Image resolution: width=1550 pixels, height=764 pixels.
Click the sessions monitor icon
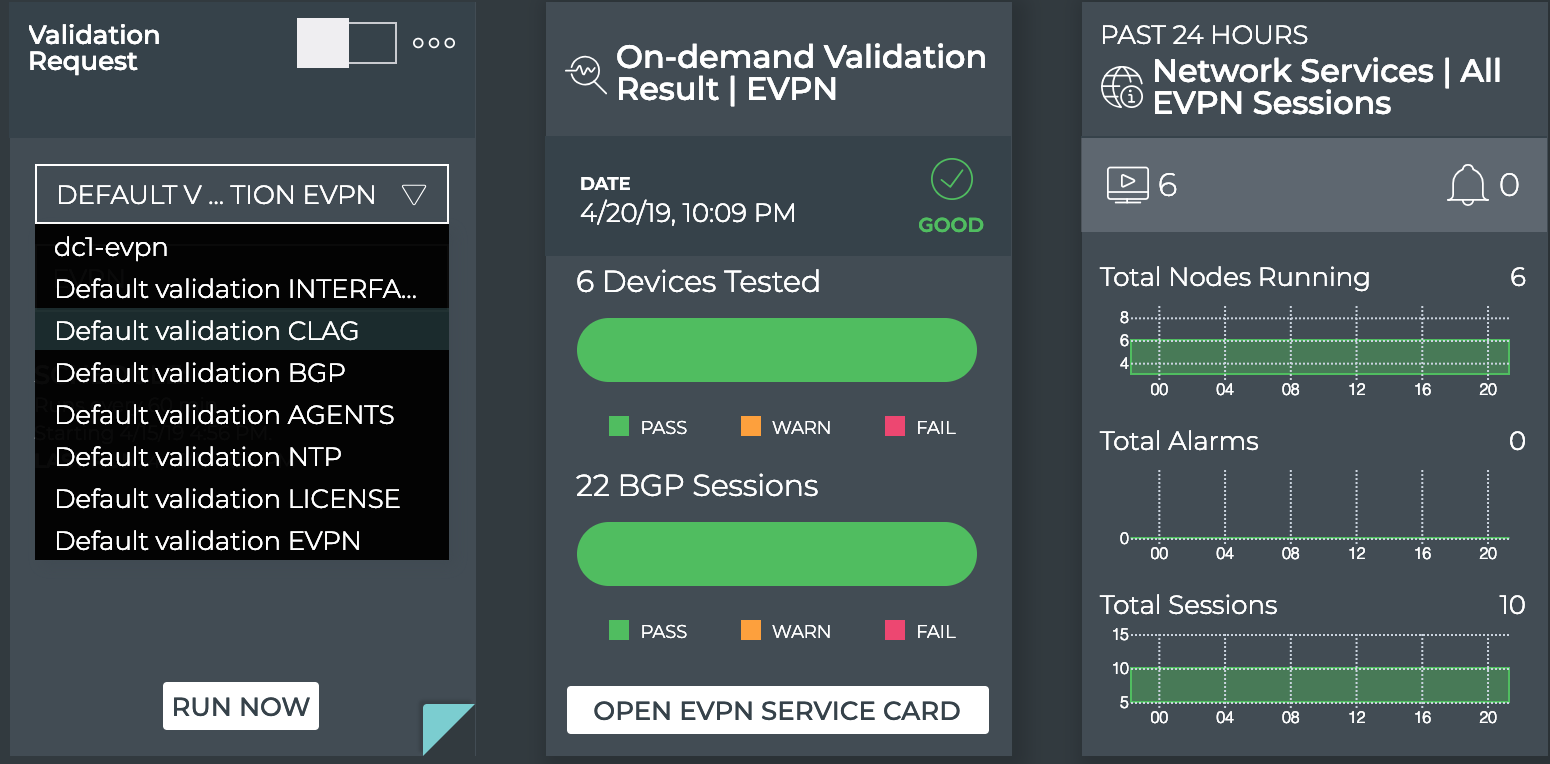(x=1127, y=185)
